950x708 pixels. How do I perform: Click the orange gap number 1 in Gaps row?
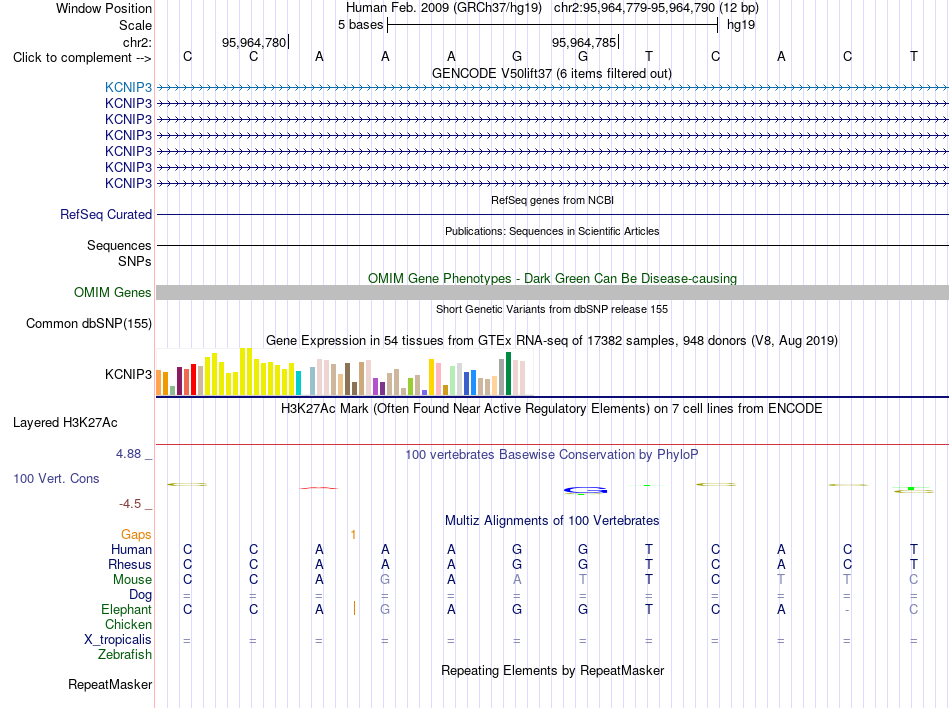pyautogui.click(x=353, y=534)
